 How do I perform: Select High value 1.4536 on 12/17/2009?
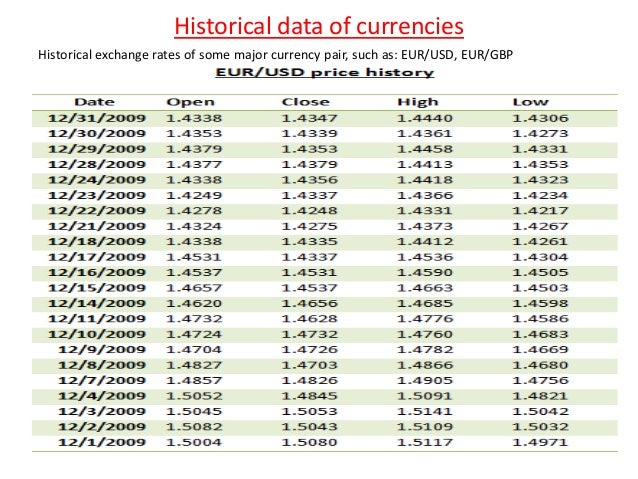click(x=425, y=257)
